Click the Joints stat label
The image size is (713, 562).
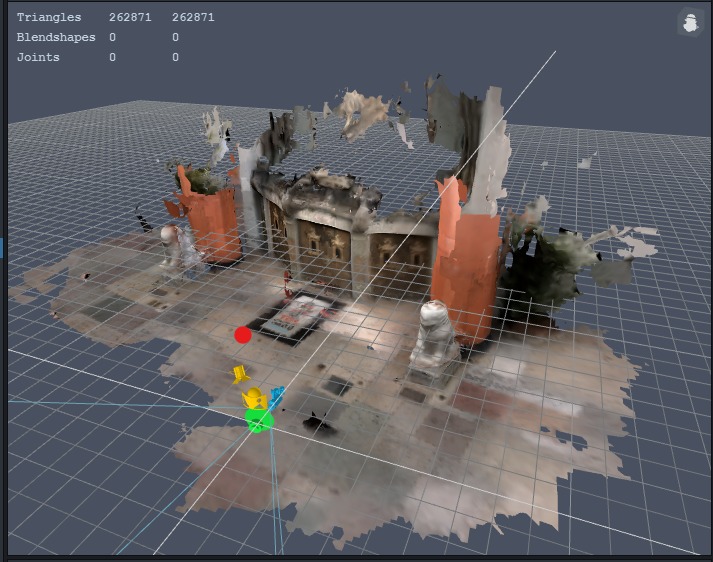click(38, 57)
